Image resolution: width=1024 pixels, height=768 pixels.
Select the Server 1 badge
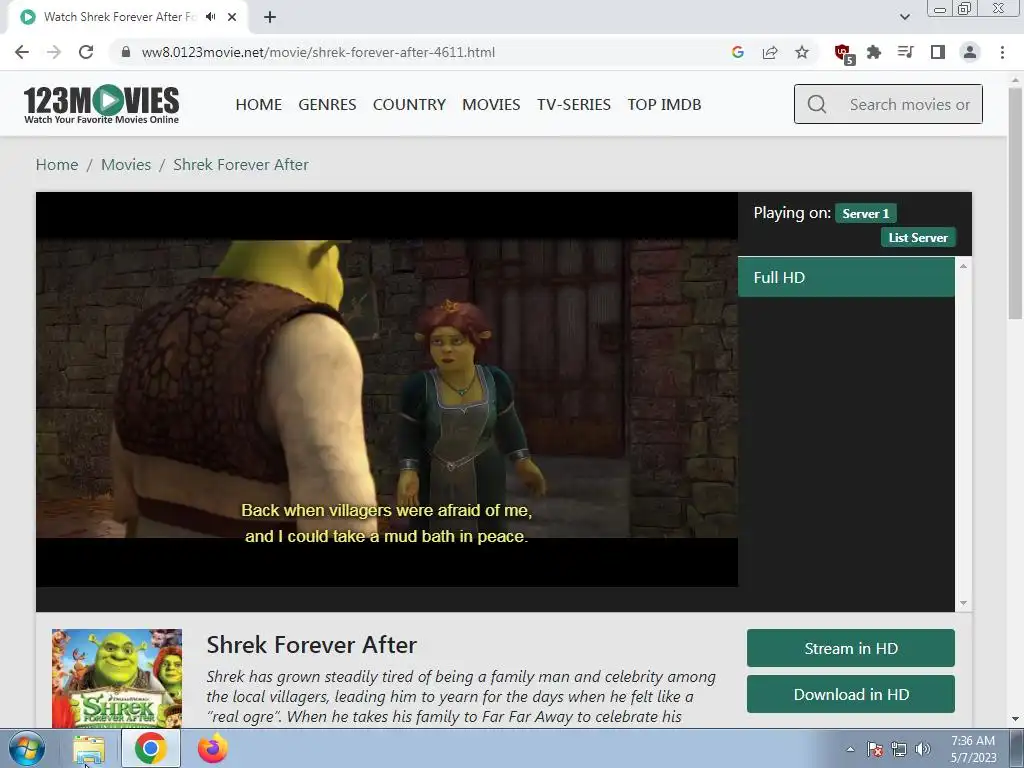pyautogui.click(x=865, y=214)
